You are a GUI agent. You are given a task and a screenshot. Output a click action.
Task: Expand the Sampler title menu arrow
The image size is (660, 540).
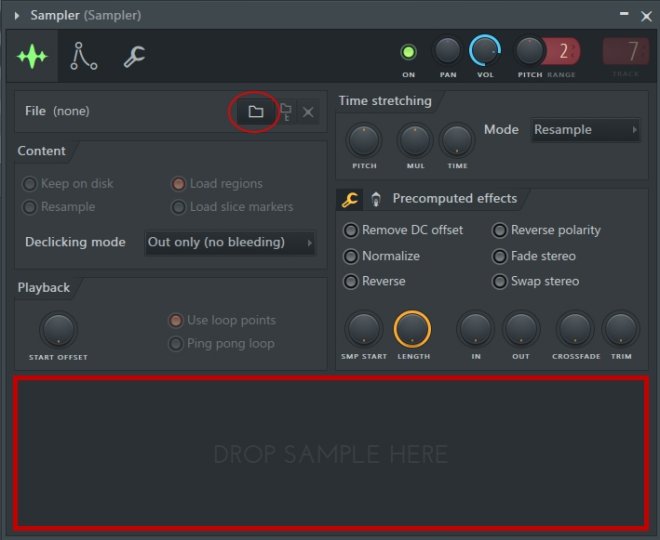17,15
